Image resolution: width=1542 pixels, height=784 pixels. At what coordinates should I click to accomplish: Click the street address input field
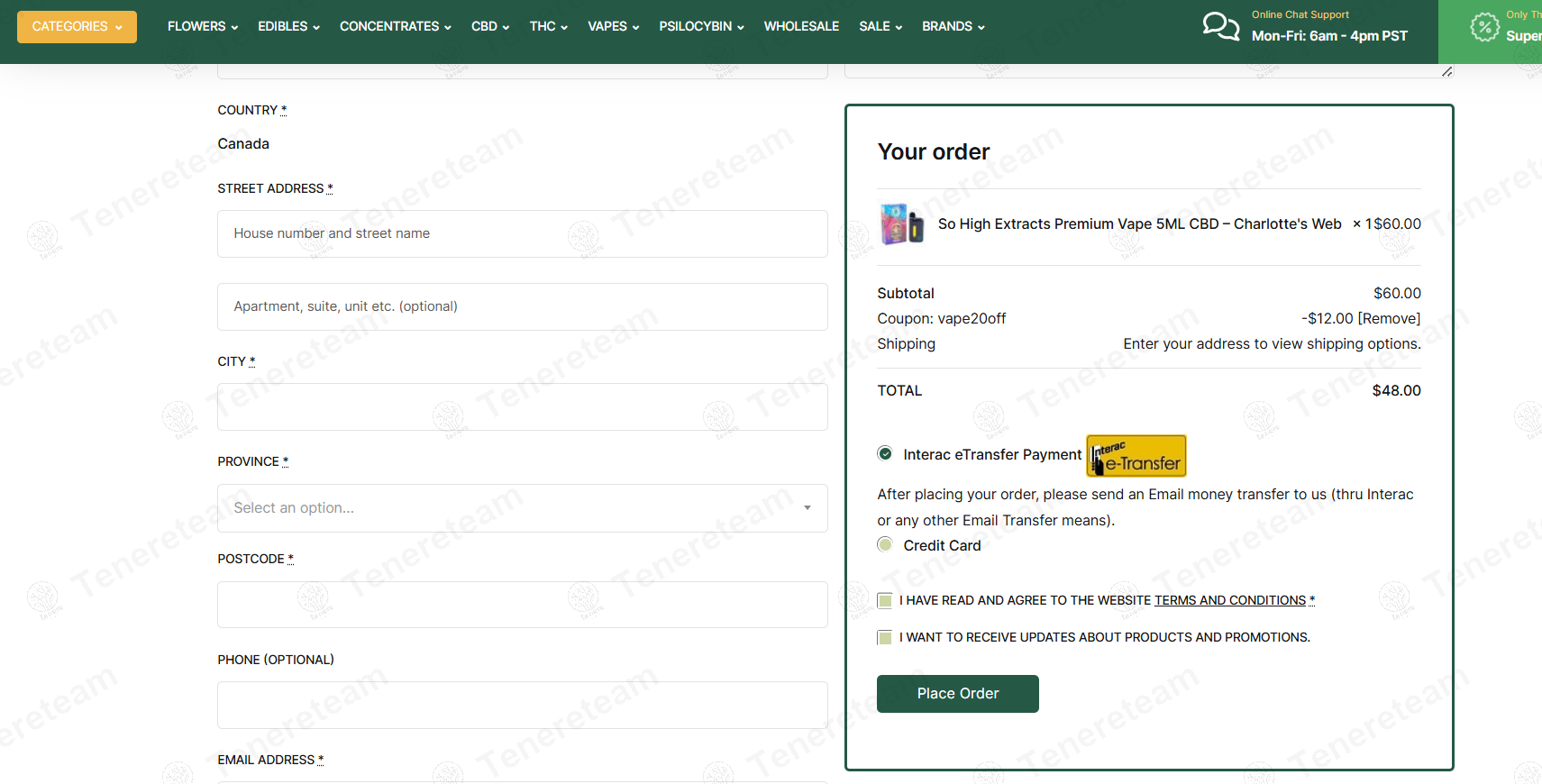pyautogui.click(x=523, y=233)
